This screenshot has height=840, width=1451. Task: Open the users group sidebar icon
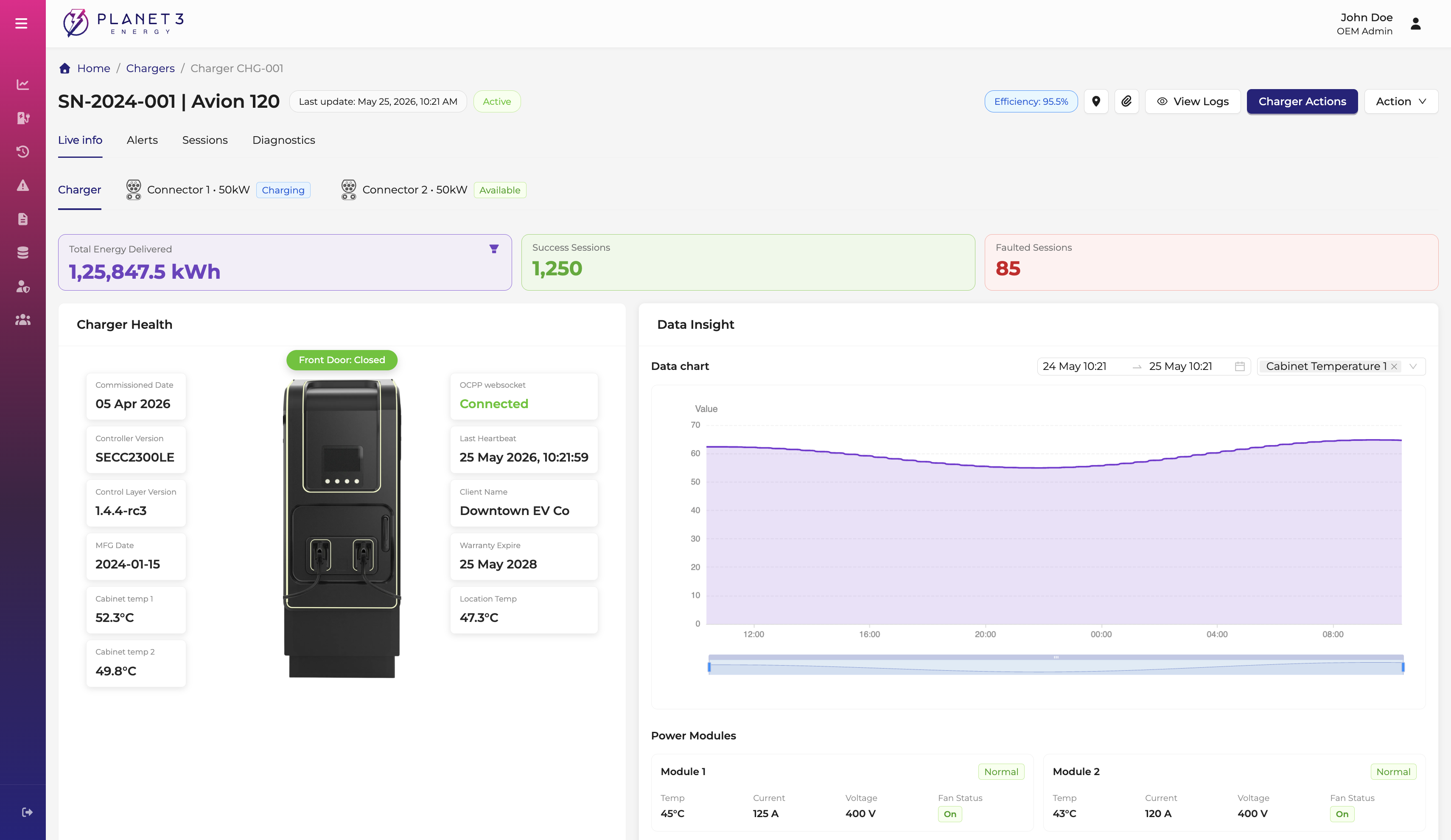pos(22,319)
